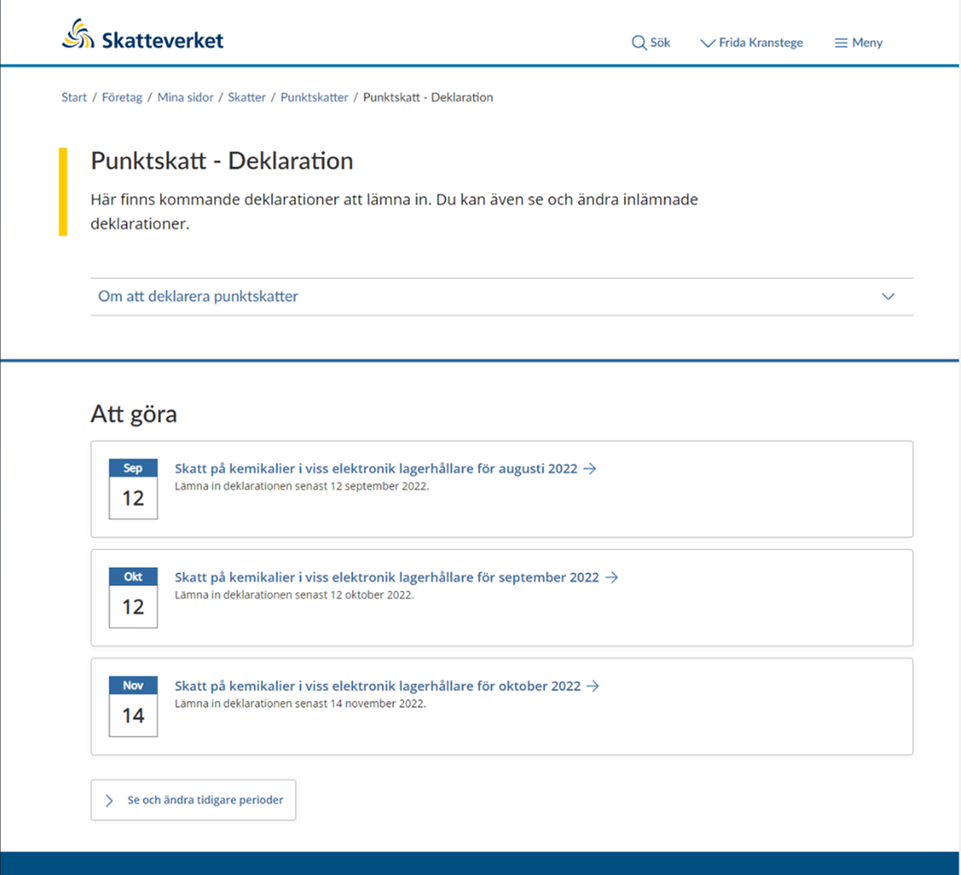
Task: Click the arrow icon after the september 2022 declaration
Action: coord(611,577)
